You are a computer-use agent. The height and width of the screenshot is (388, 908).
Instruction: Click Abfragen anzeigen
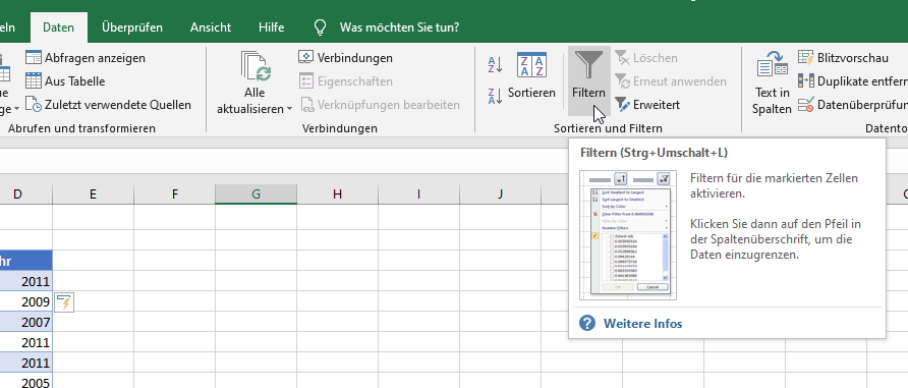click(85, 58)
